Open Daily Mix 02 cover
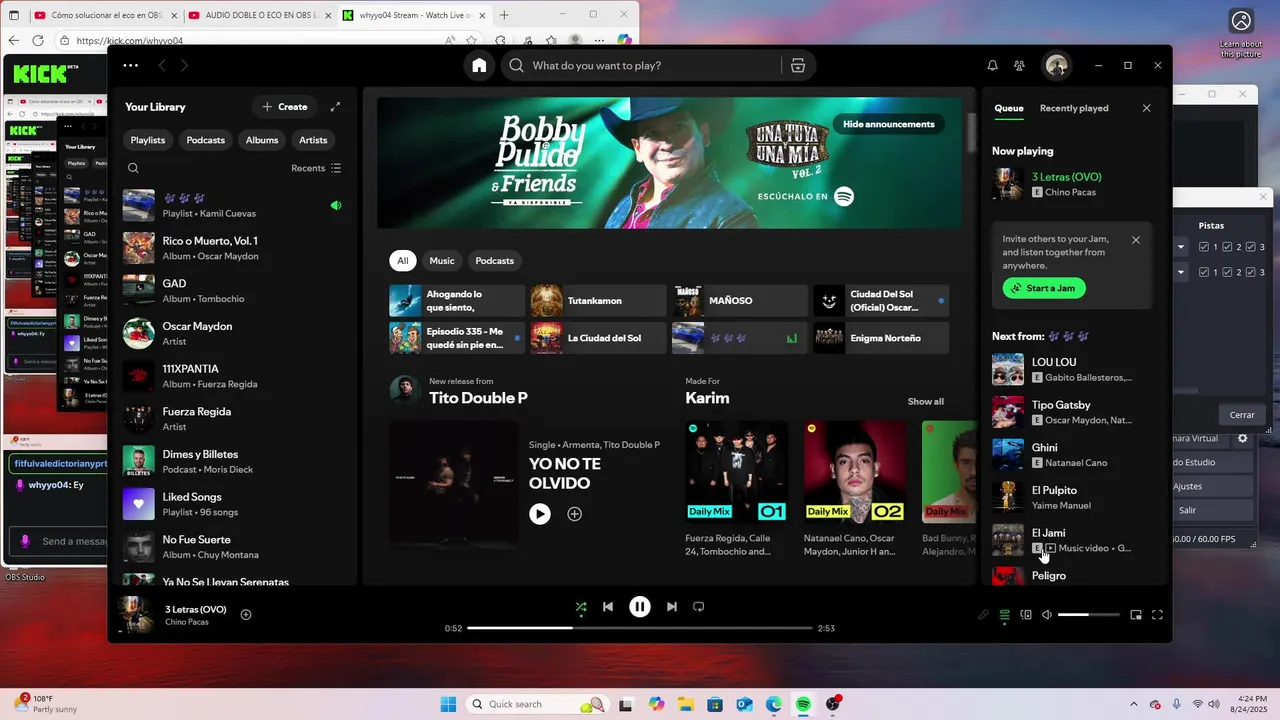Screen dimensions: 1280x720 (855, 471)
